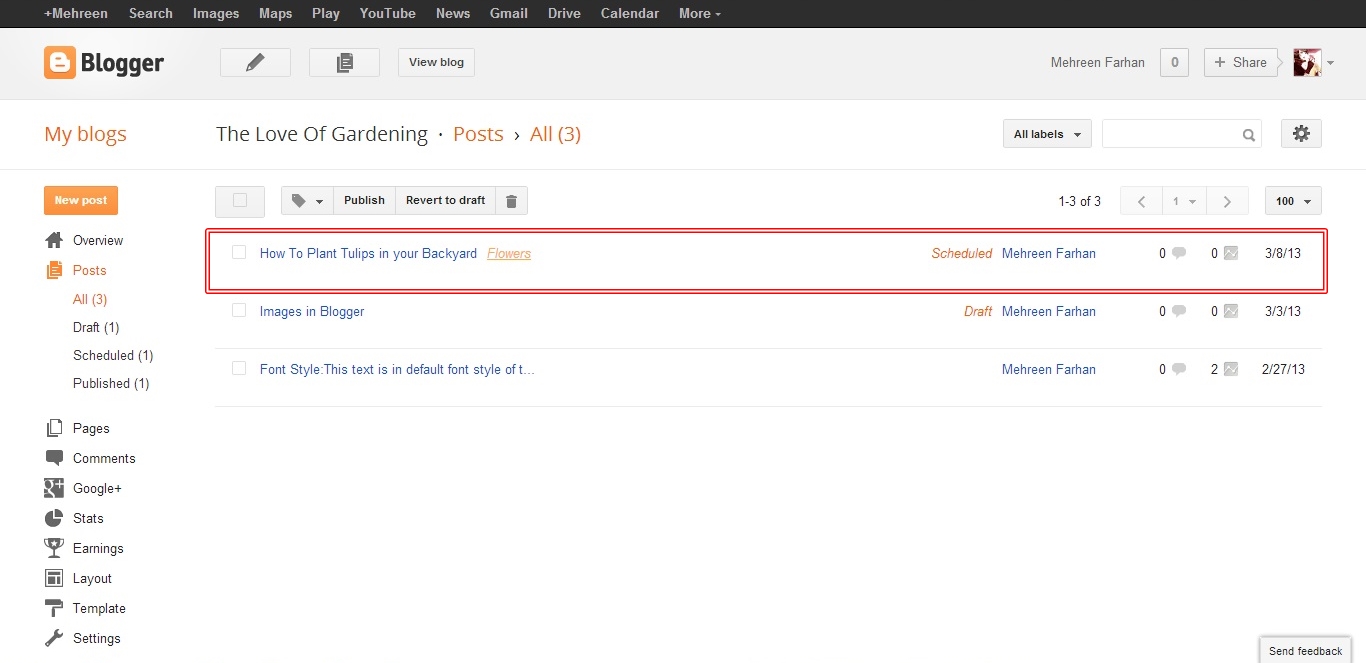Image resolution: width=1366 pixels, height=663 pixels.
Task: Open Images in Blogger post title
Action: coord(312,311)
